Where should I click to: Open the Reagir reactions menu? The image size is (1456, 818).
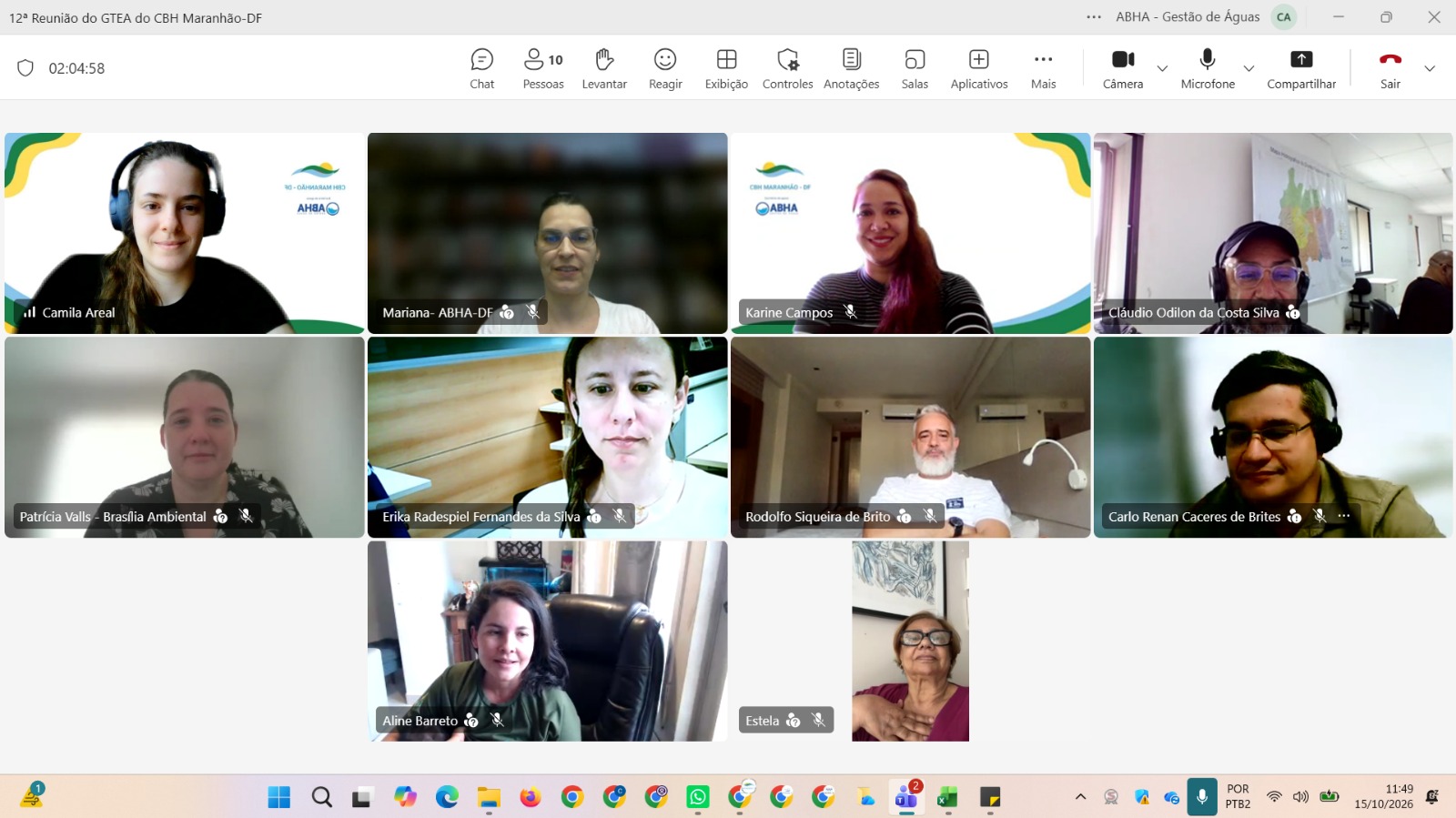tap(665, 69)
